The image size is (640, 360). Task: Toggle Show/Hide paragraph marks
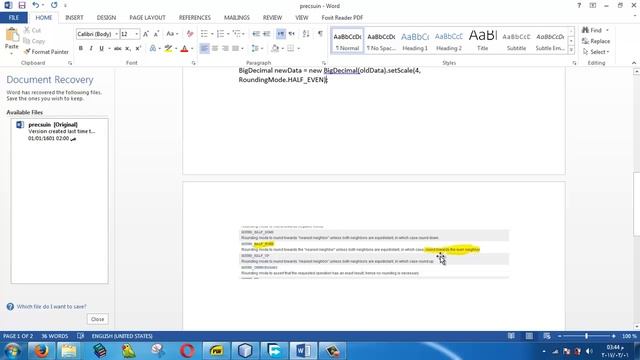(x=320, y=34)
